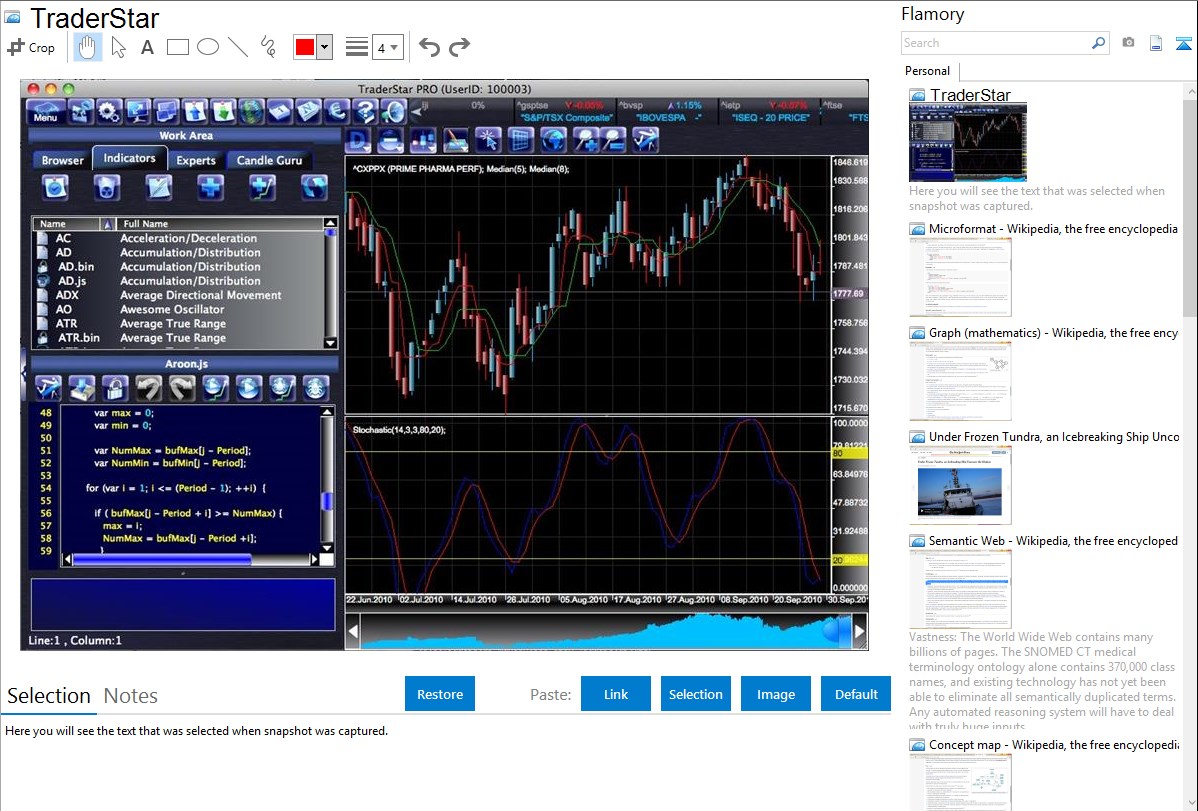Undo the last annotation

click(x=429, y=47)
